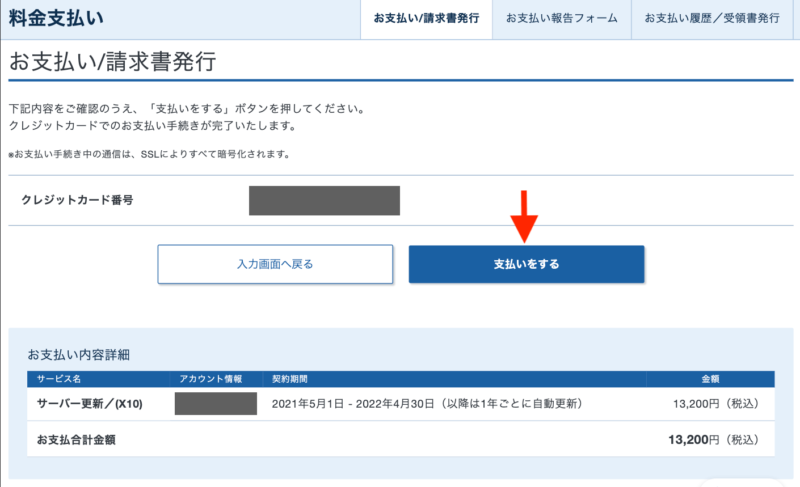Select the サーバー更新/(X10) service cell
This screenshot has width=800, height=487.
pyautogui.click(x=90, y=404)
